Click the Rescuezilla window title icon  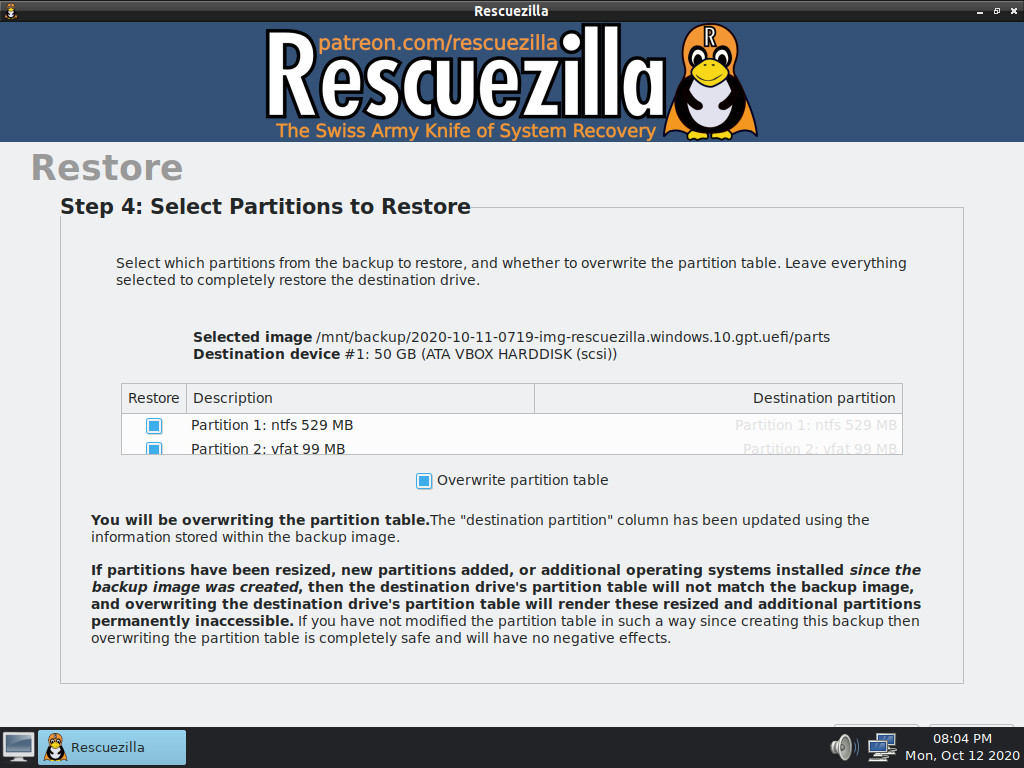(x=10, y=10)
